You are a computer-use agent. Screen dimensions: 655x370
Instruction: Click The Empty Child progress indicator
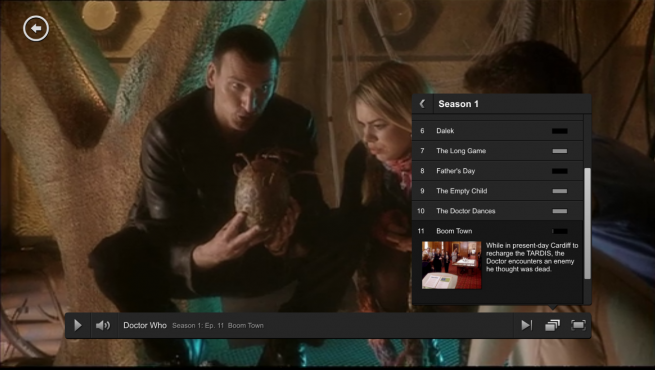(559, 191)
